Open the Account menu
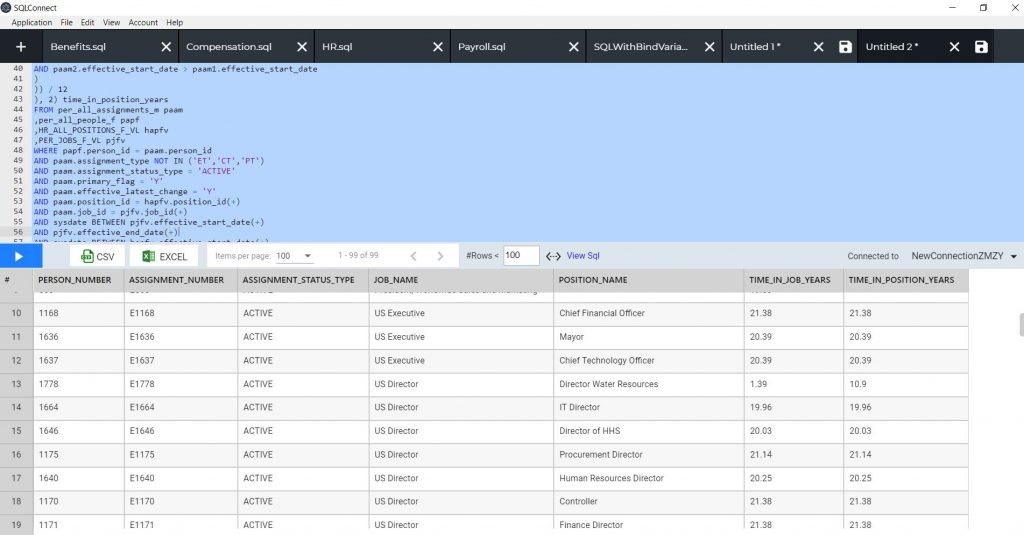This screenshot has height=535, width=1024. tap(143, 22)
